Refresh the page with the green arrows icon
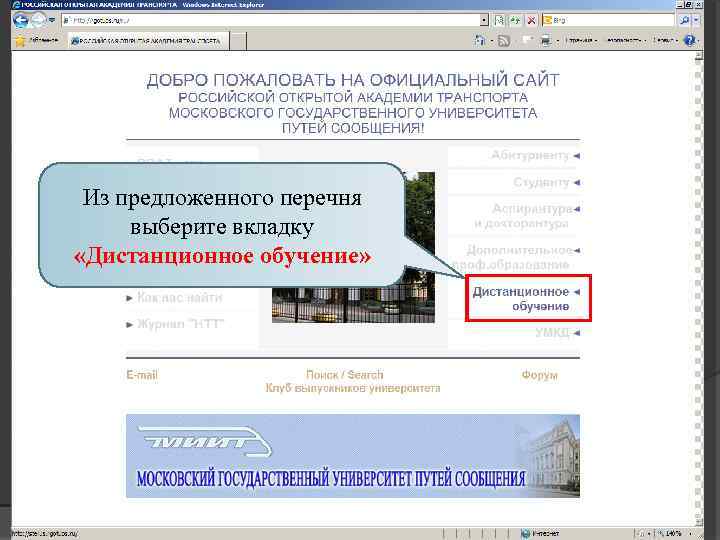 [x=515, y=20]
